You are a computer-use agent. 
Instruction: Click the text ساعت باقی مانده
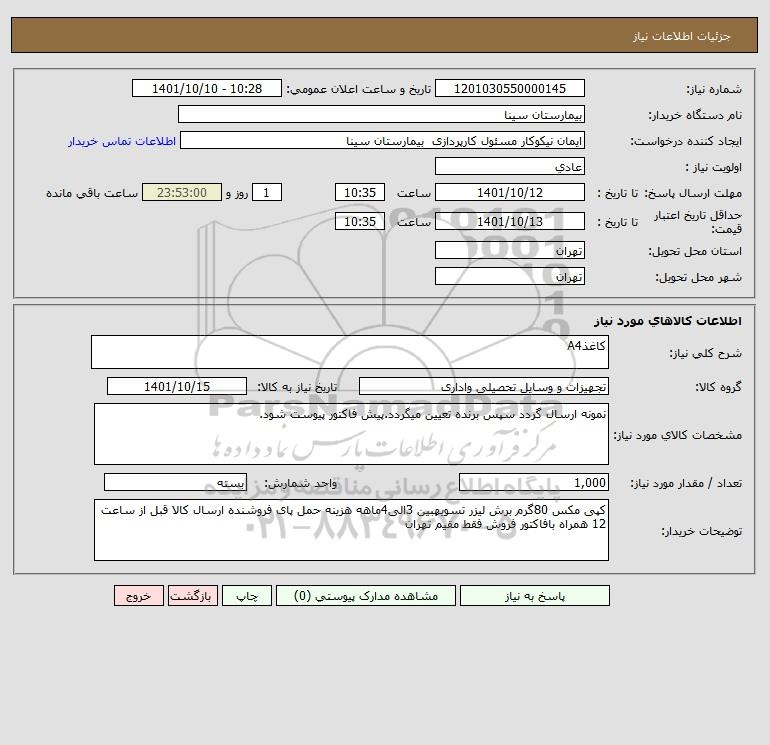tap(92, 193)
